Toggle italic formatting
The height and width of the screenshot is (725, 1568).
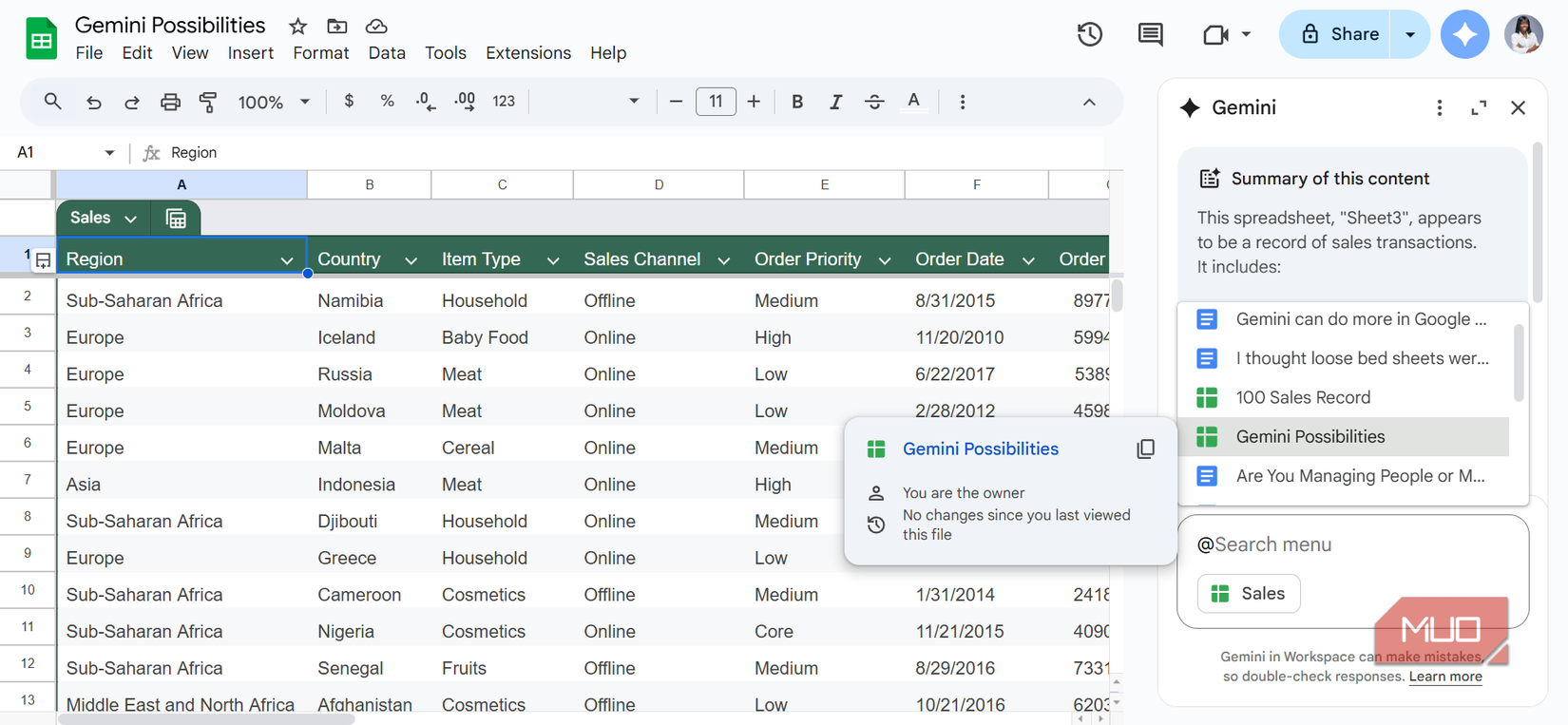point(835,102)
